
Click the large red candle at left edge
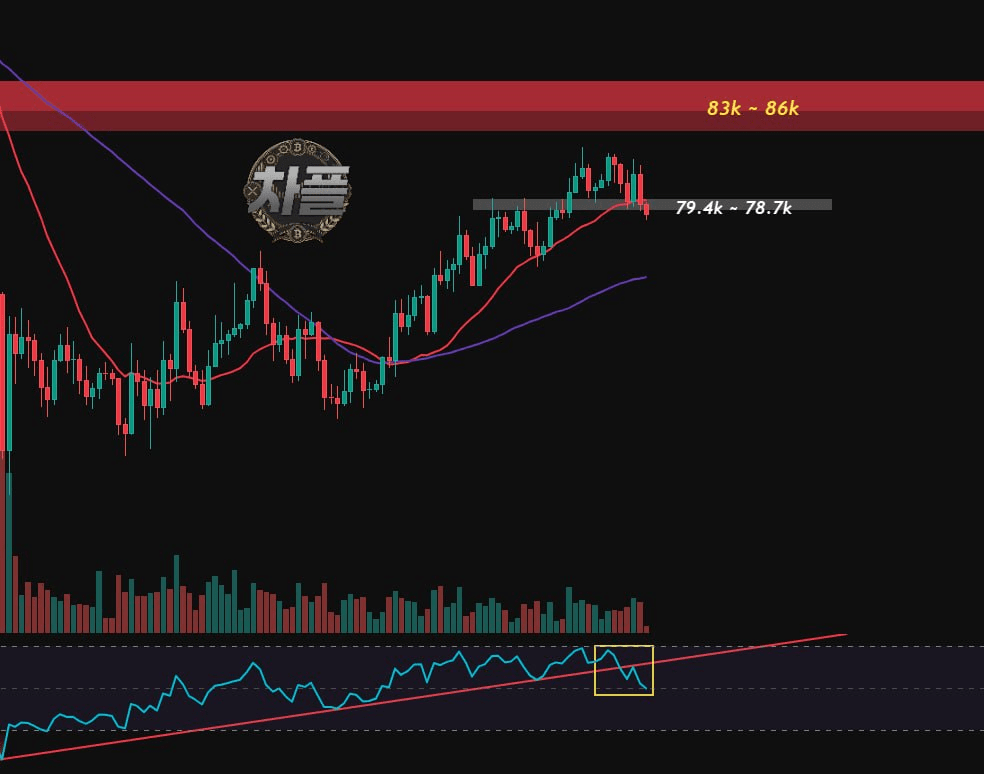pyautogui.click(x=3, y=372)
